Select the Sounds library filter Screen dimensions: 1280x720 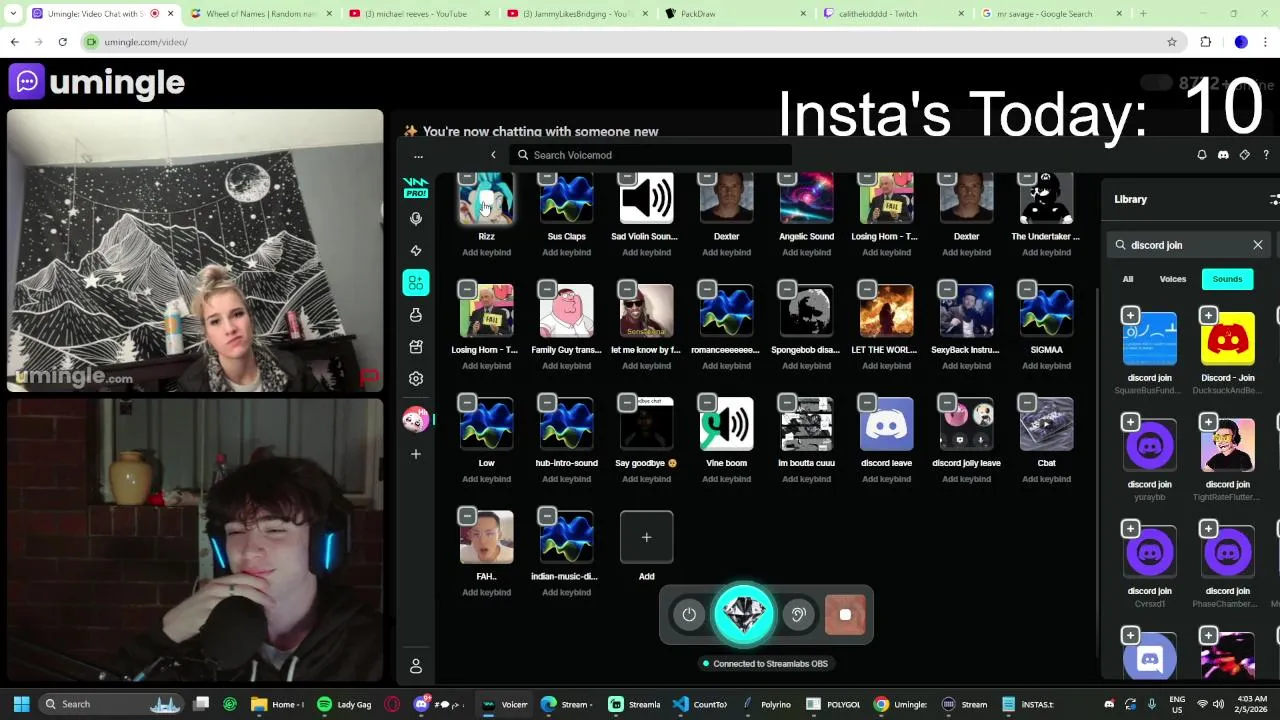tap(1227, 279)
